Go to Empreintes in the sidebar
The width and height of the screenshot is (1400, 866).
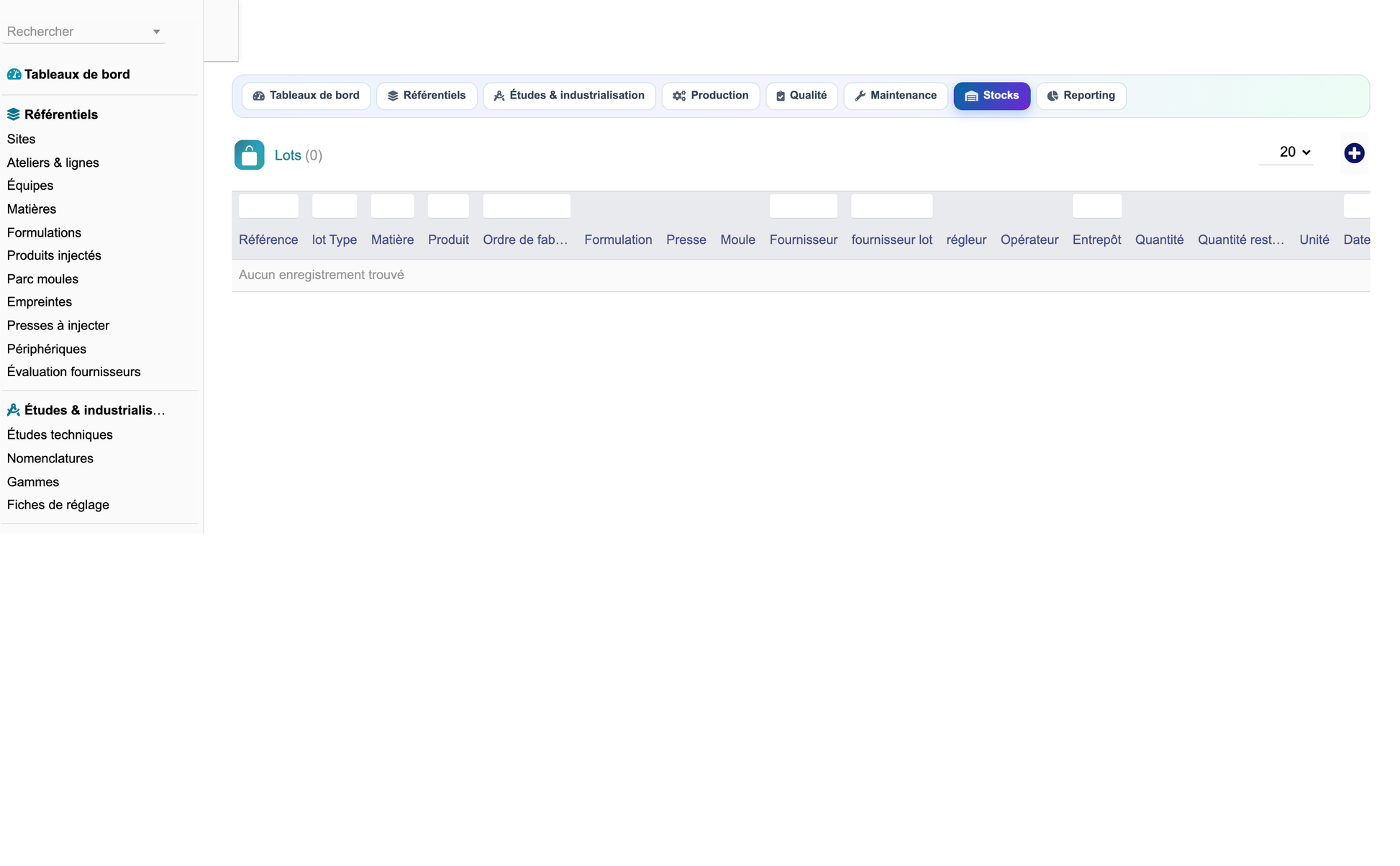[40, 302]
